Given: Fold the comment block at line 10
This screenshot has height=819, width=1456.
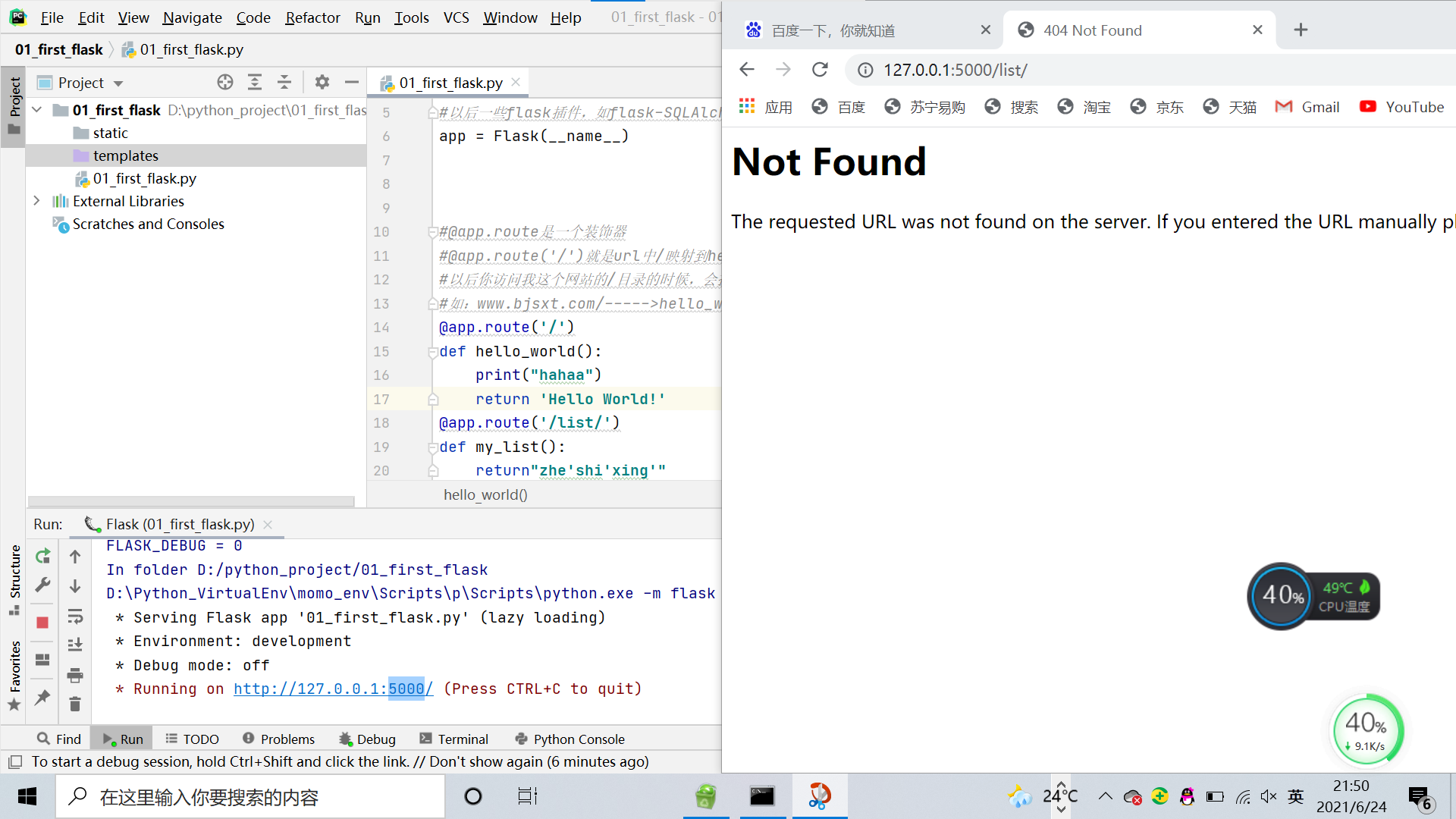Looking at the screenshot, I should pos(432,232).
